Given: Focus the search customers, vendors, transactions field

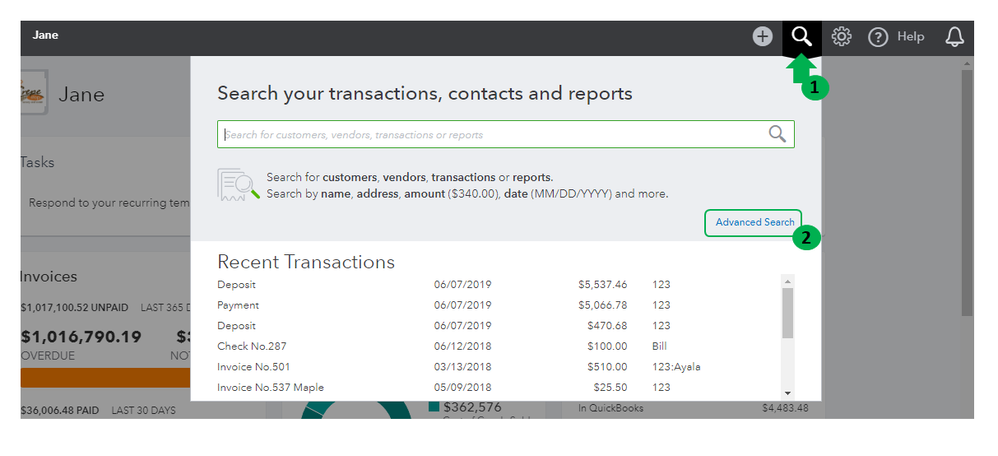Looking at the screenshot, I should tap(490, 134).
